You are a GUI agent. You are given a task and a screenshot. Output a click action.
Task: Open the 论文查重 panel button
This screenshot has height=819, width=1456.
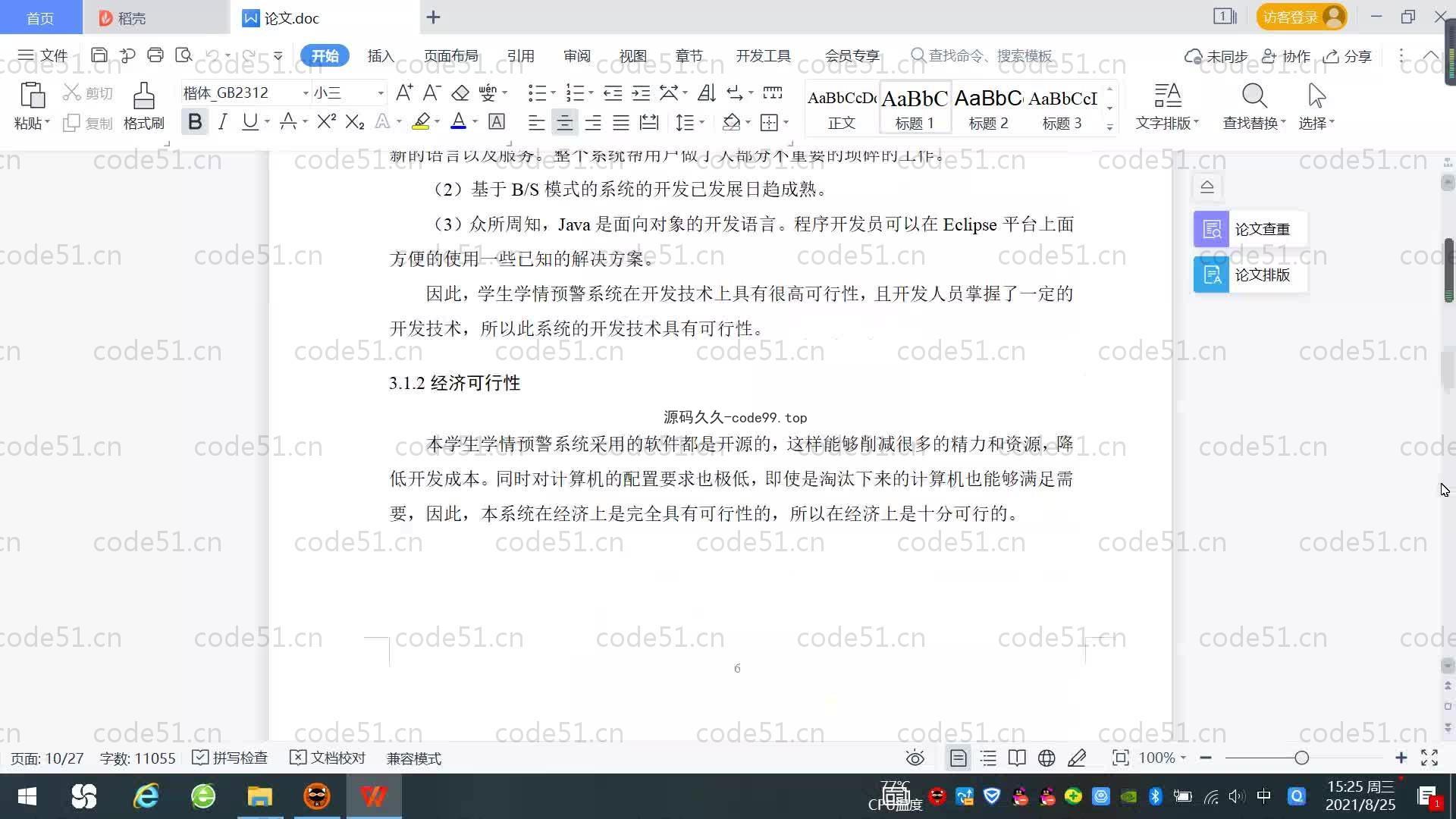1250,229
